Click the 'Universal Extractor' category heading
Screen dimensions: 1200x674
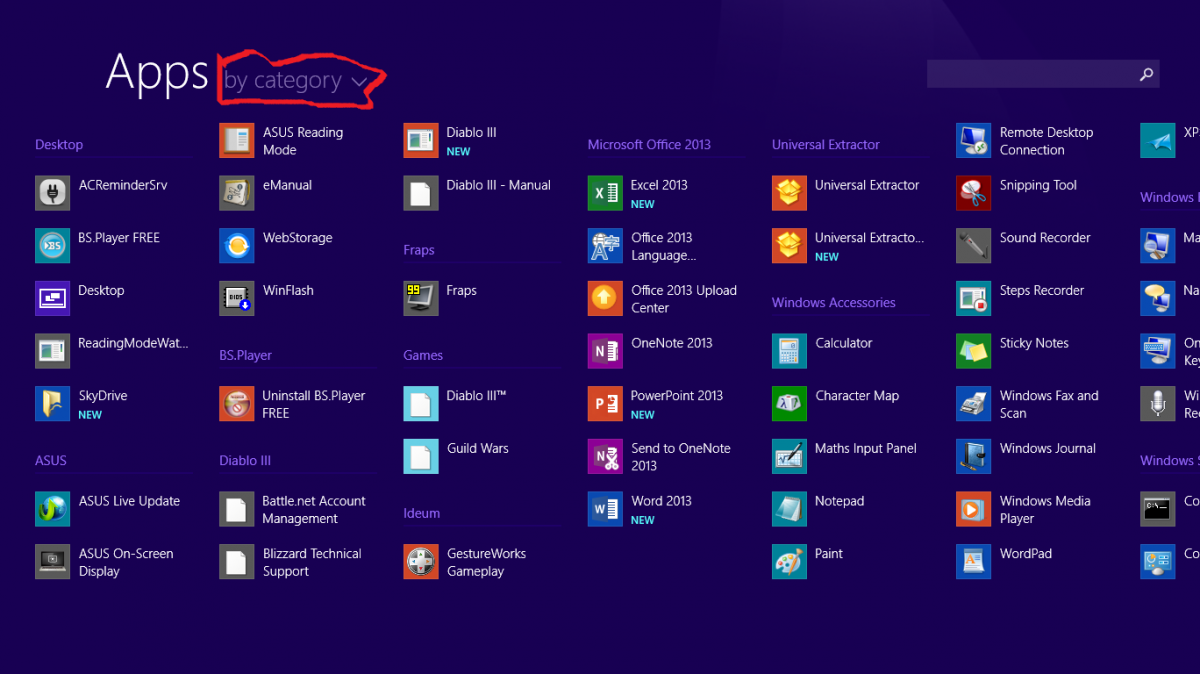click(826, 145)
